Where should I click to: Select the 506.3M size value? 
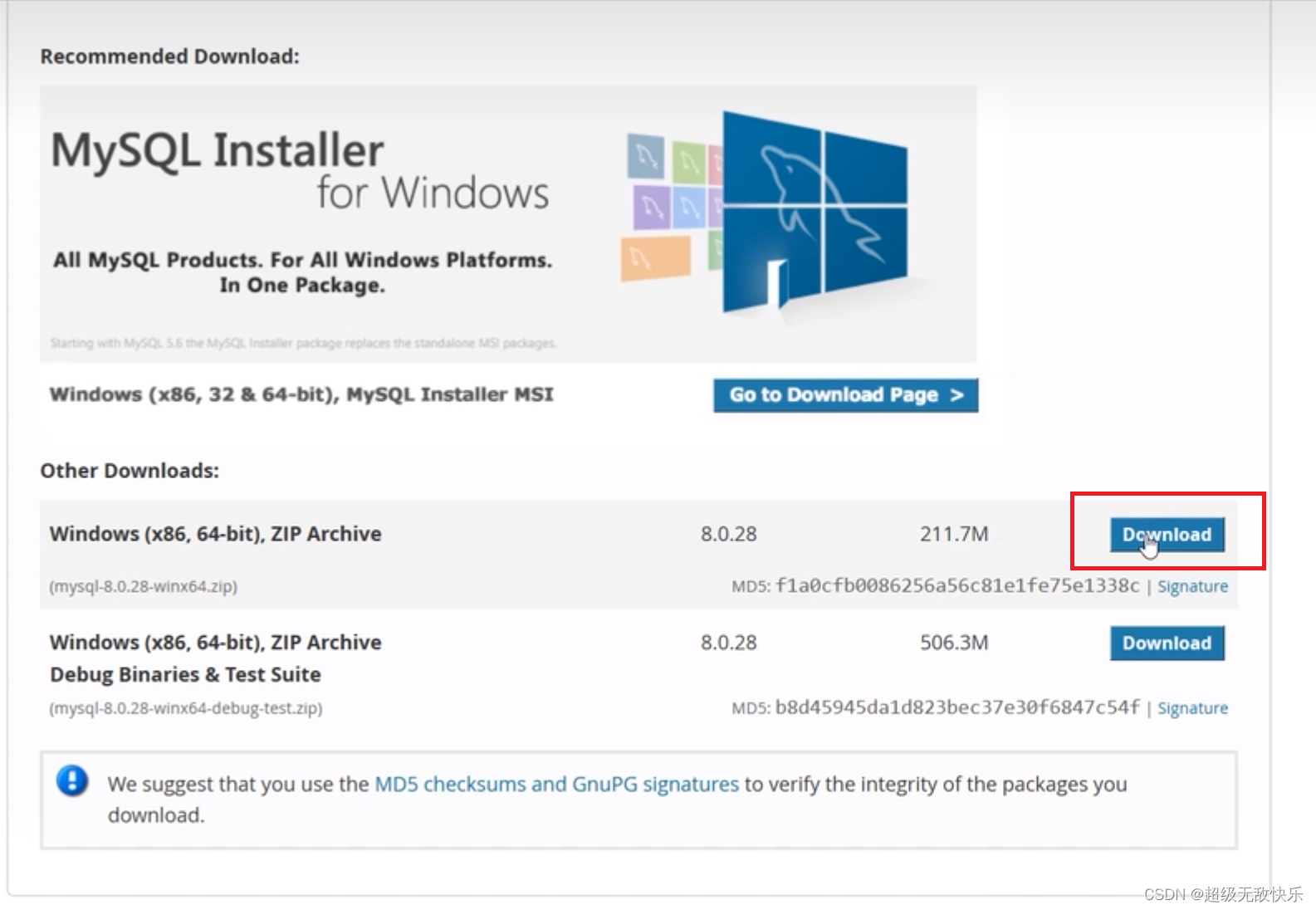954,643
